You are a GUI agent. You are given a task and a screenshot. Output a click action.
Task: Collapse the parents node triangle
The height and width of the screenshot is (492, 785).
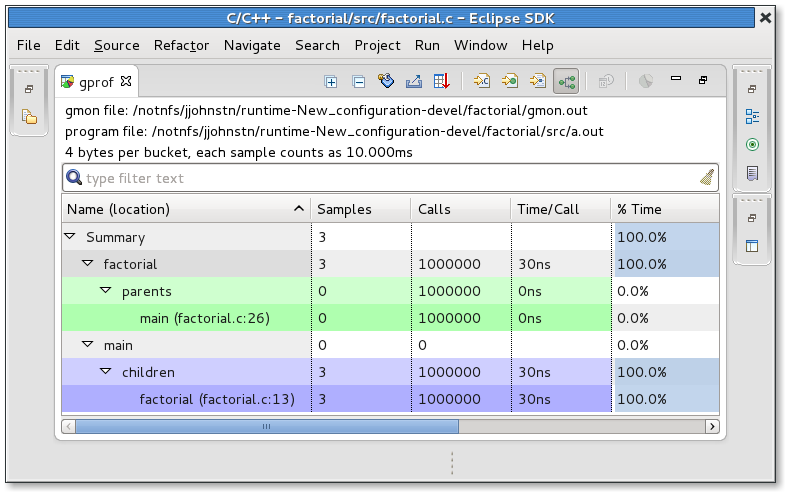tap(106, 290)
